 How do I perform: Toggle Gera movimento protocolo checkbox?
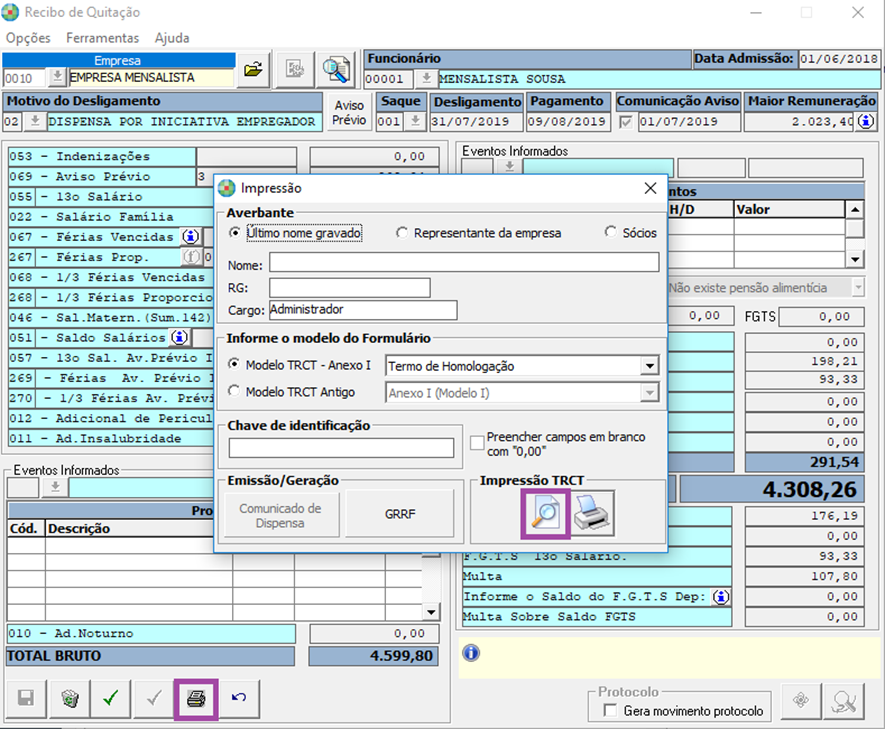tap(610, 710)
